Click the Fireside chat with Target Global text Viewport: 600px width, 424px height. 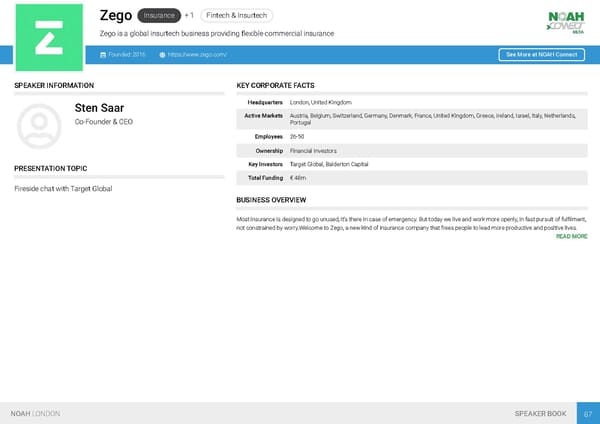62,189
